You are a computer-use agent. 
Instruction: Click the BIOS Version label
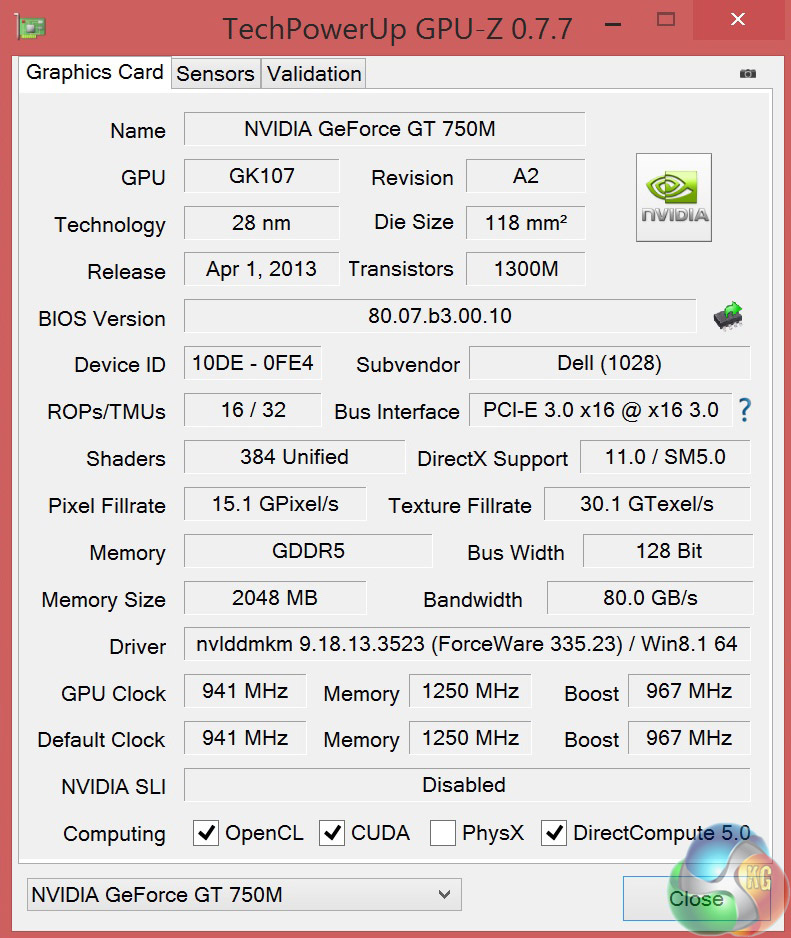coord(102,318)
